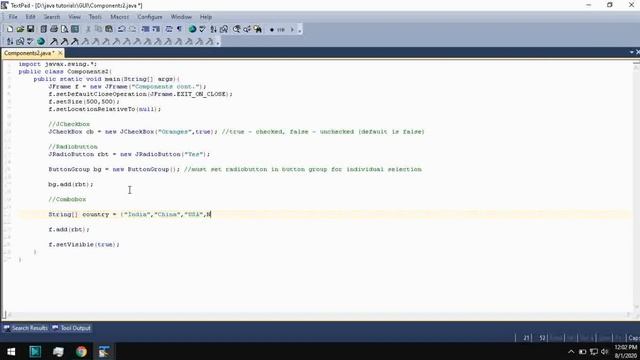640x360 pixels.
Task: Click the compare icon in the lower toolbar
Action: pyautogui.click(x=20, y=41)
